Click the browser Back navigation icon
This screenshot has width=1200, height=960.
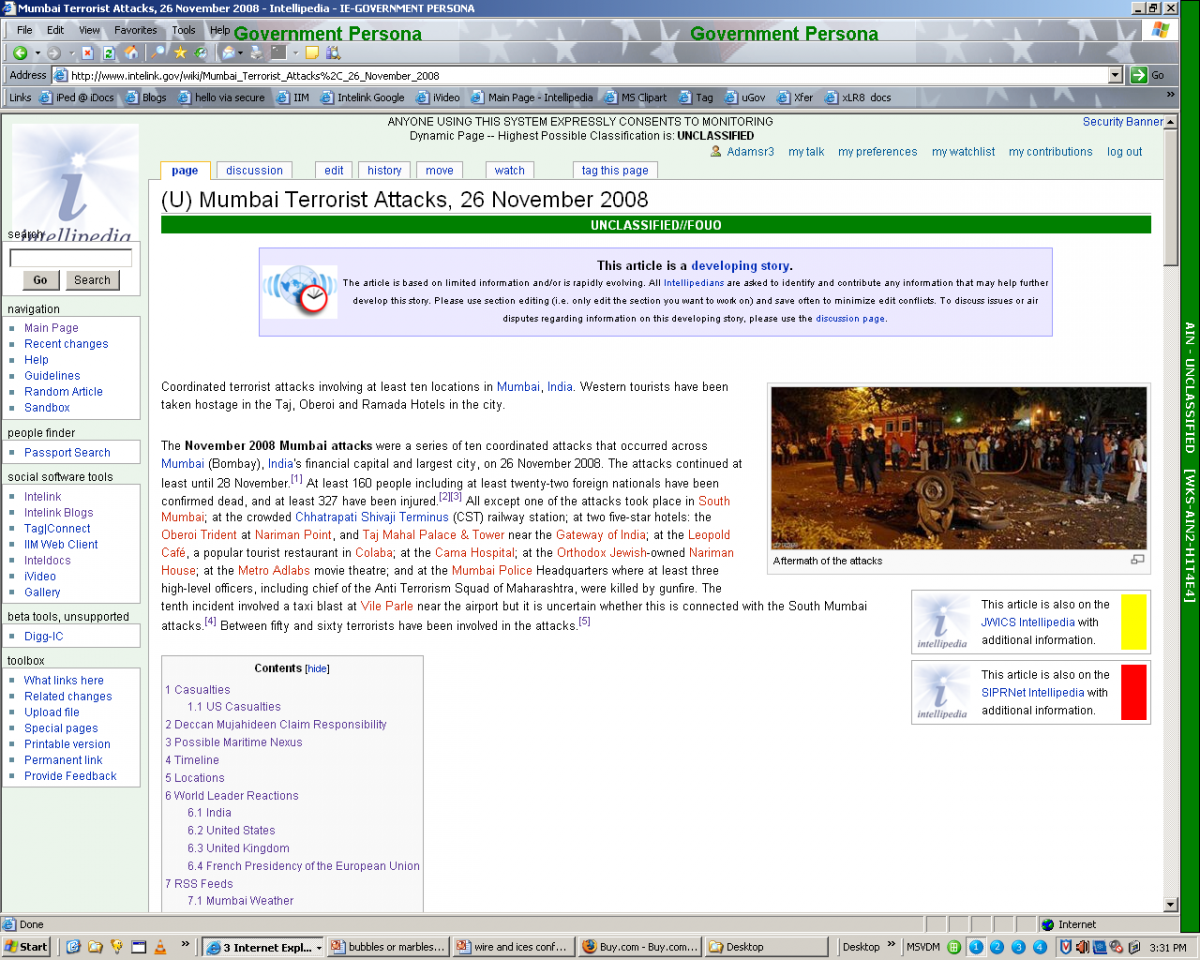pos(21,53)
